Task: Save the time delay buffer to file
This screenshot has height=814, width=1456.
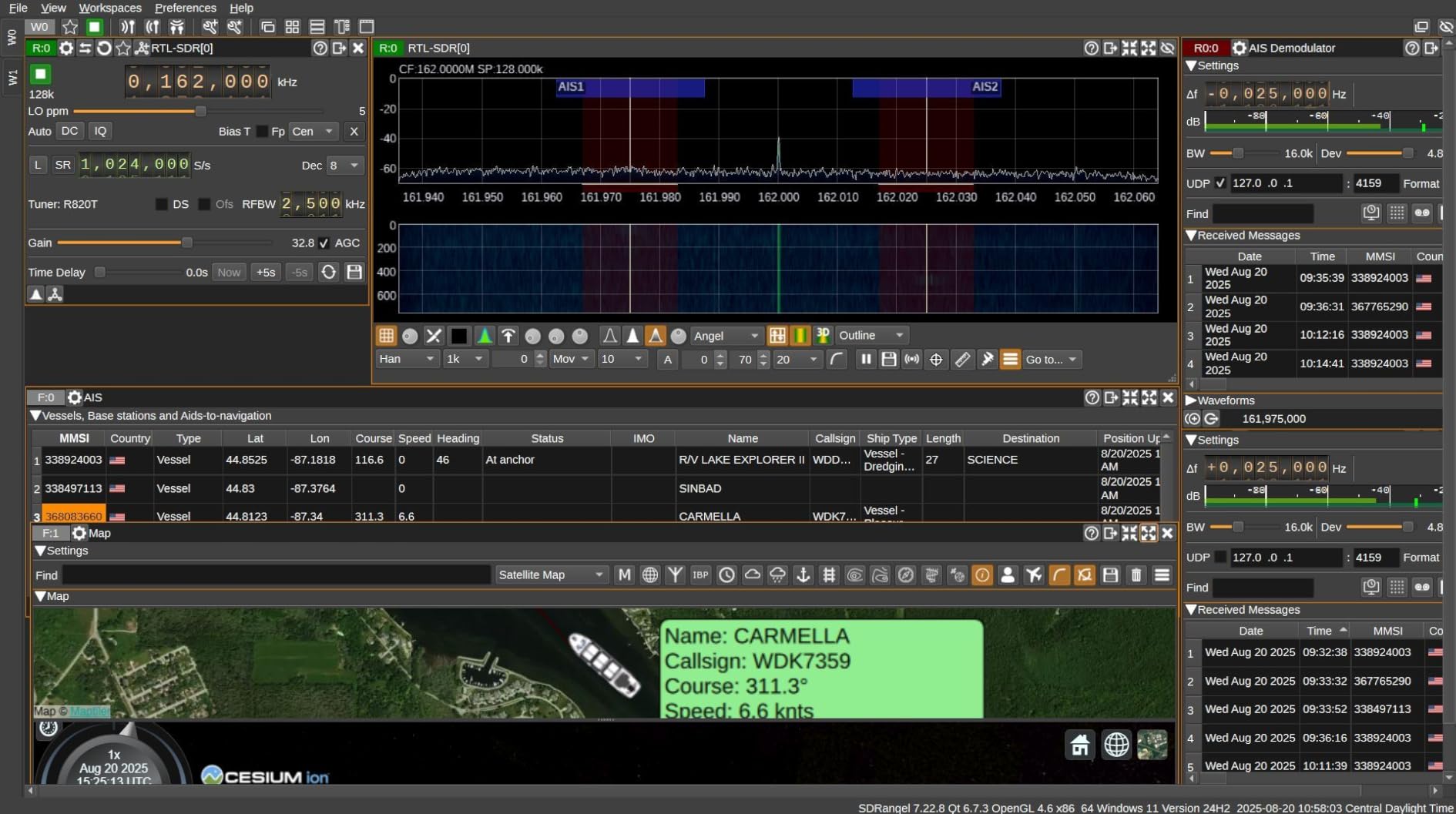Action: pos(354,272)
